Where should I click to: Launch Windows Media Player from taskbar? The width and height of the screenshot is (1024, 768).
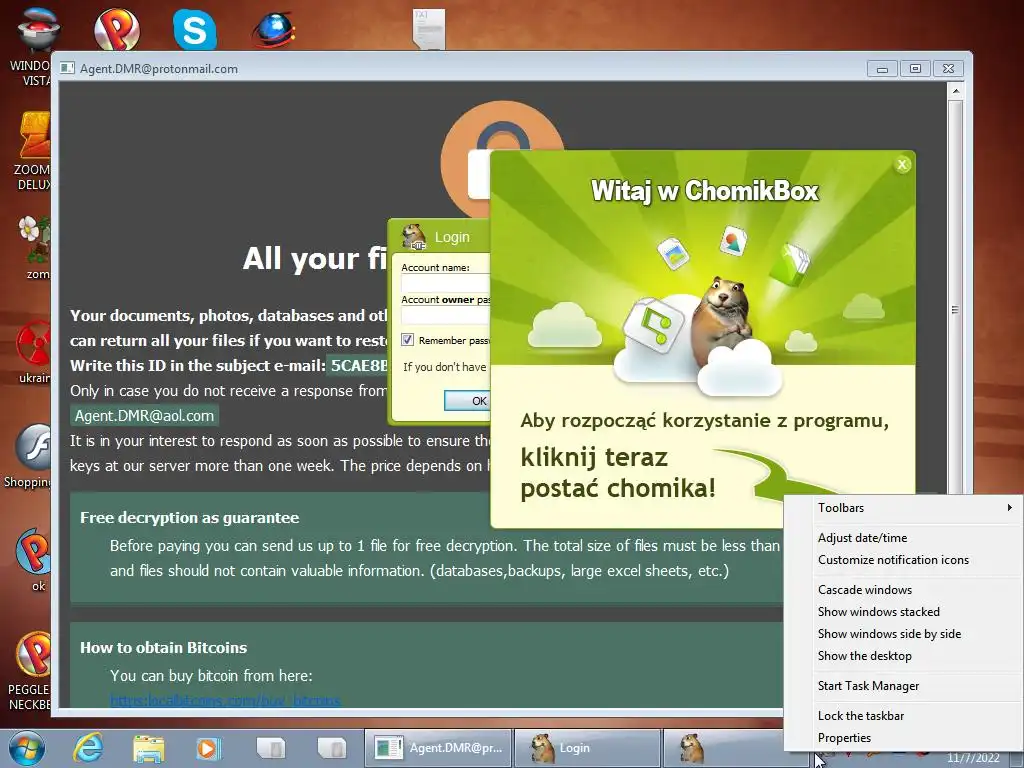click(208, 748)
